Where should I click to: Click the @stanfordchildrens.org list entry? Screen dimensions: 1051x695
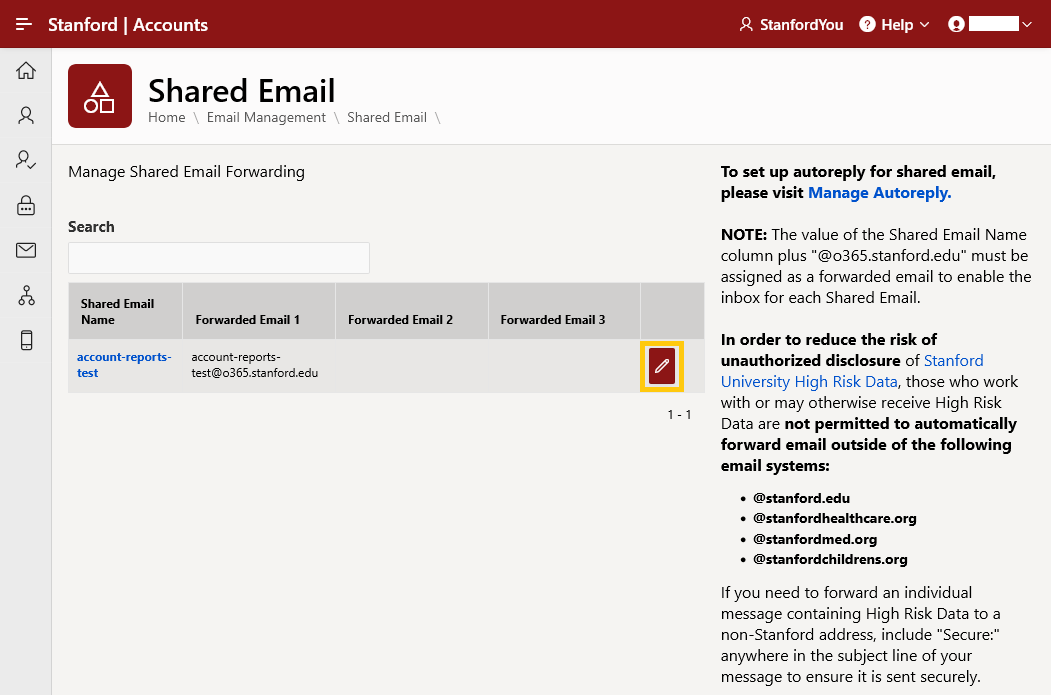(830, 559)
